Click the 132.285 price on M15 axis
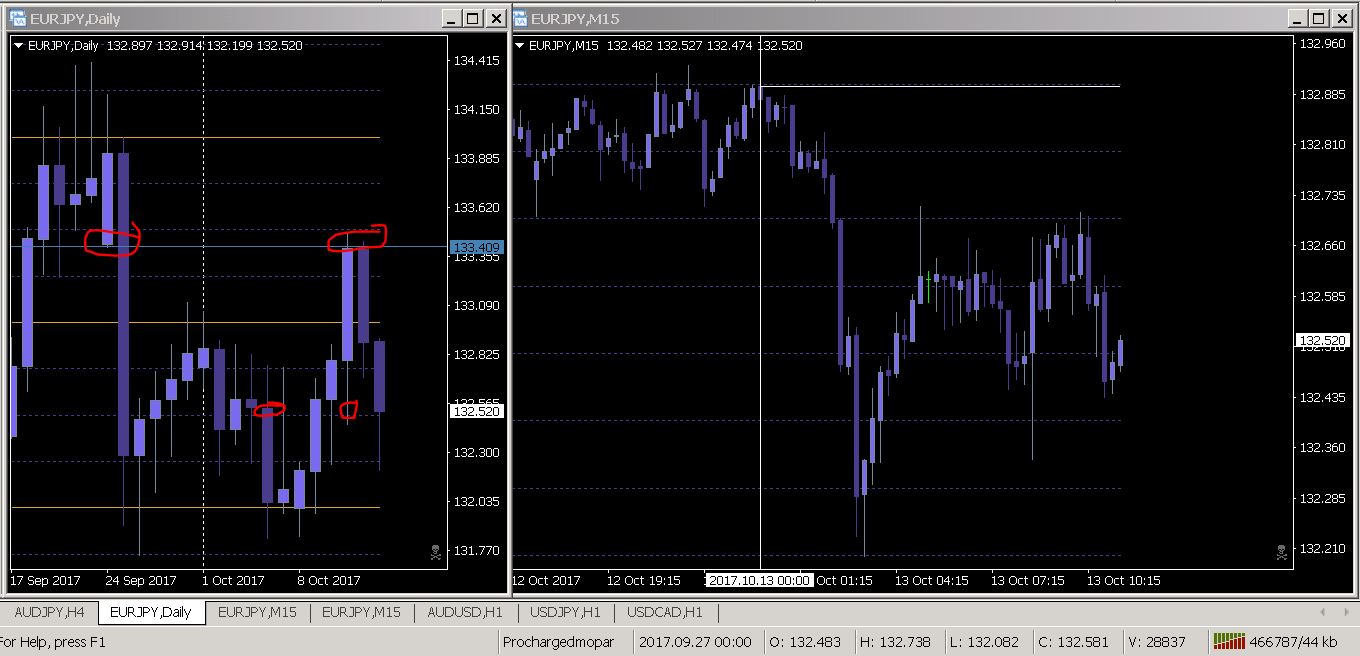This screenshot has height=656, width=1360. point(1322,499)
